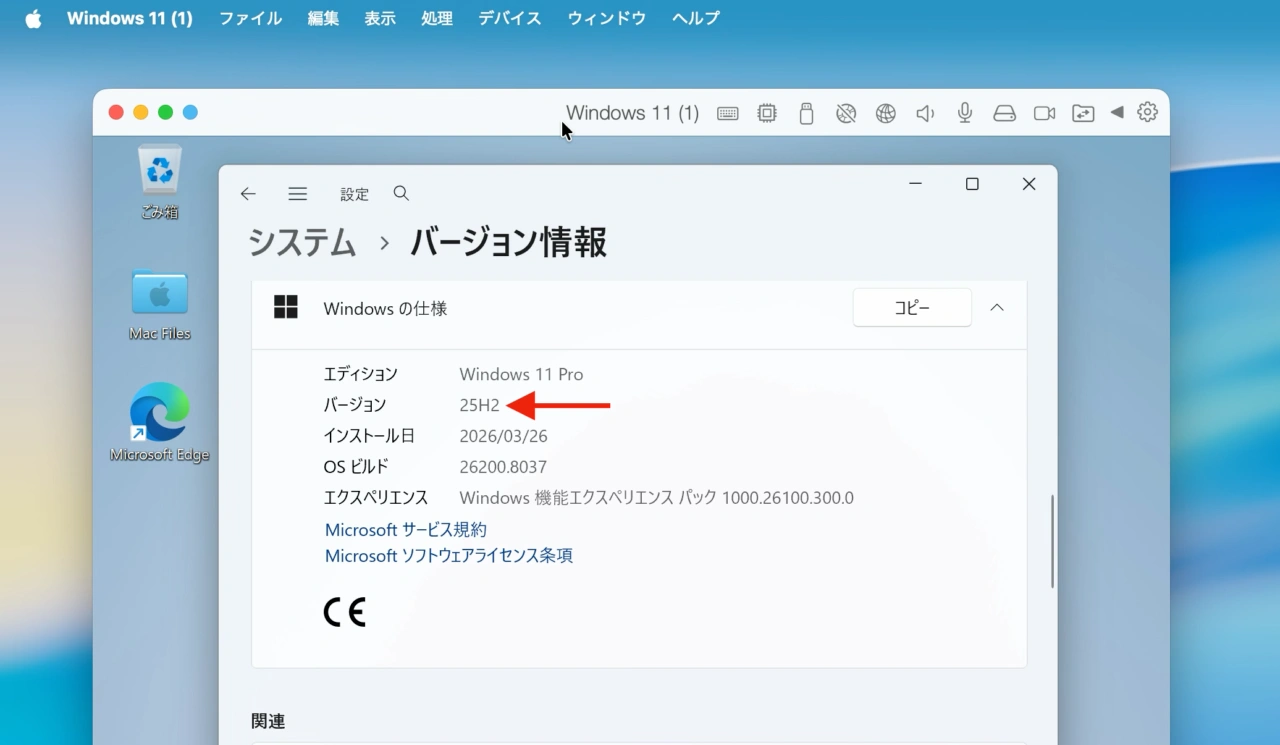Click the hard disk icon in the toolbar

pos(1004,113)
